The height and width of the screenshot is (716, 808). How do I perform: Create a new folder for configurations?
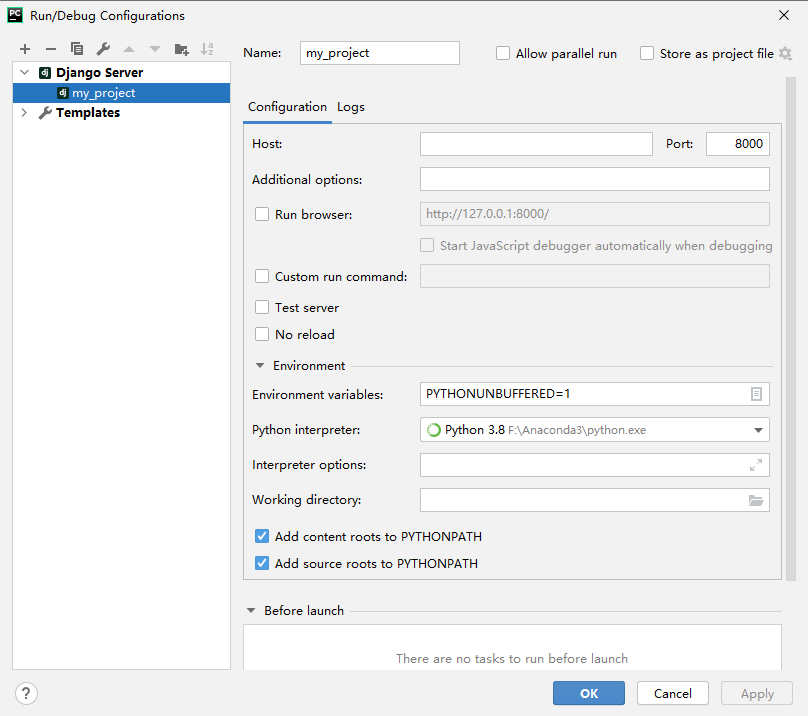point(181,49)
